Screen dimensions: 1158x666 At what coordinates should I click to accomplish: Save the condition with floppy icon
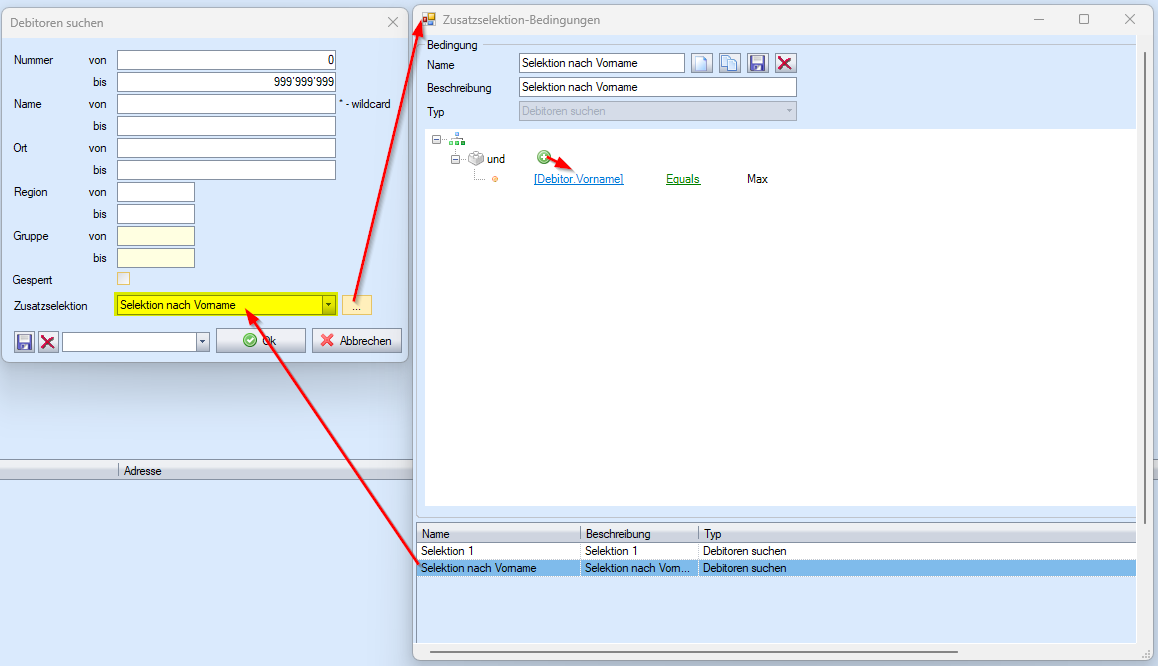pyautogui.click(x=757, y=63)
